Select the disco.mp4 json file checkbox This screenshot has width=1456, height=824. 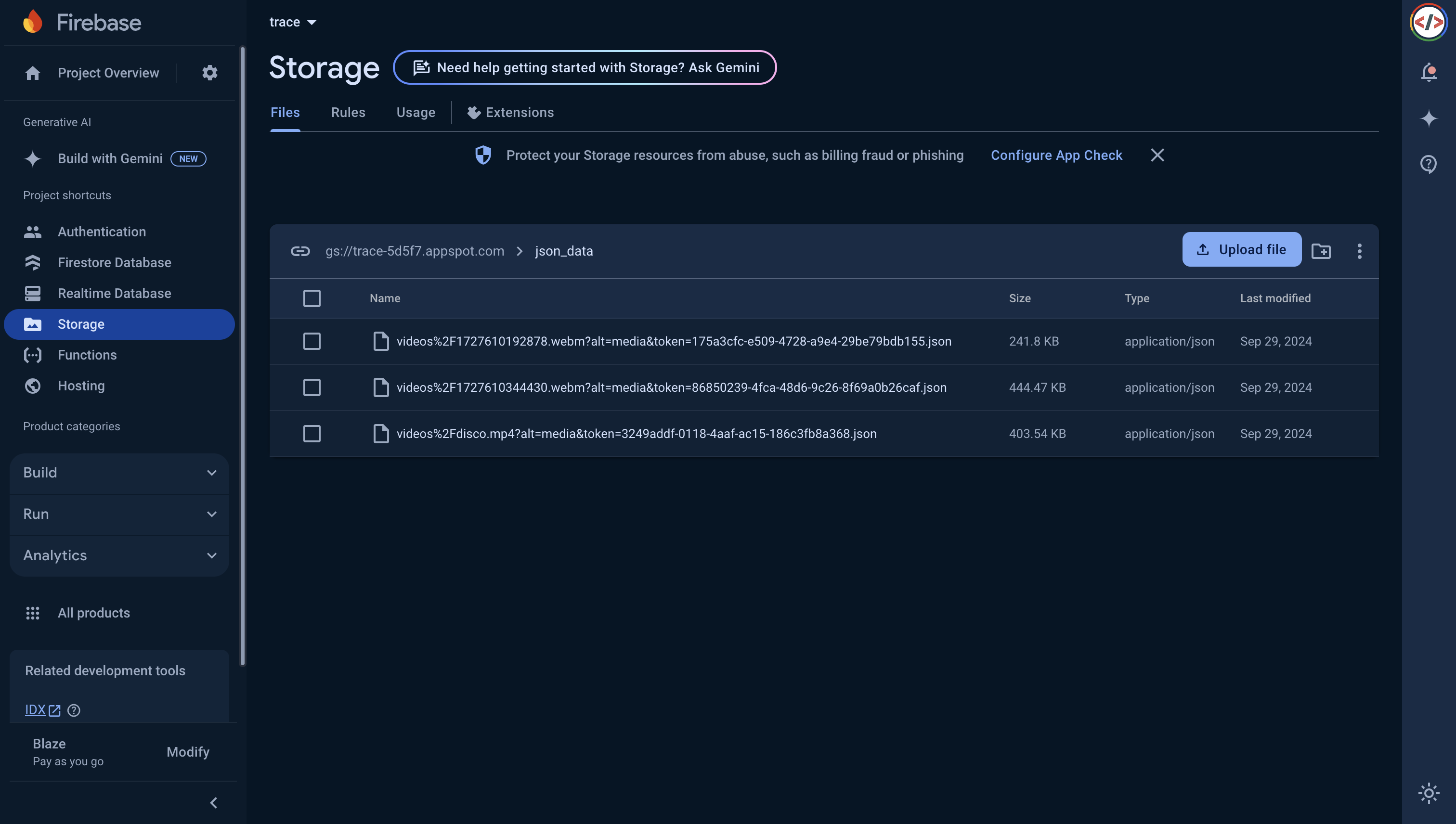312,434
